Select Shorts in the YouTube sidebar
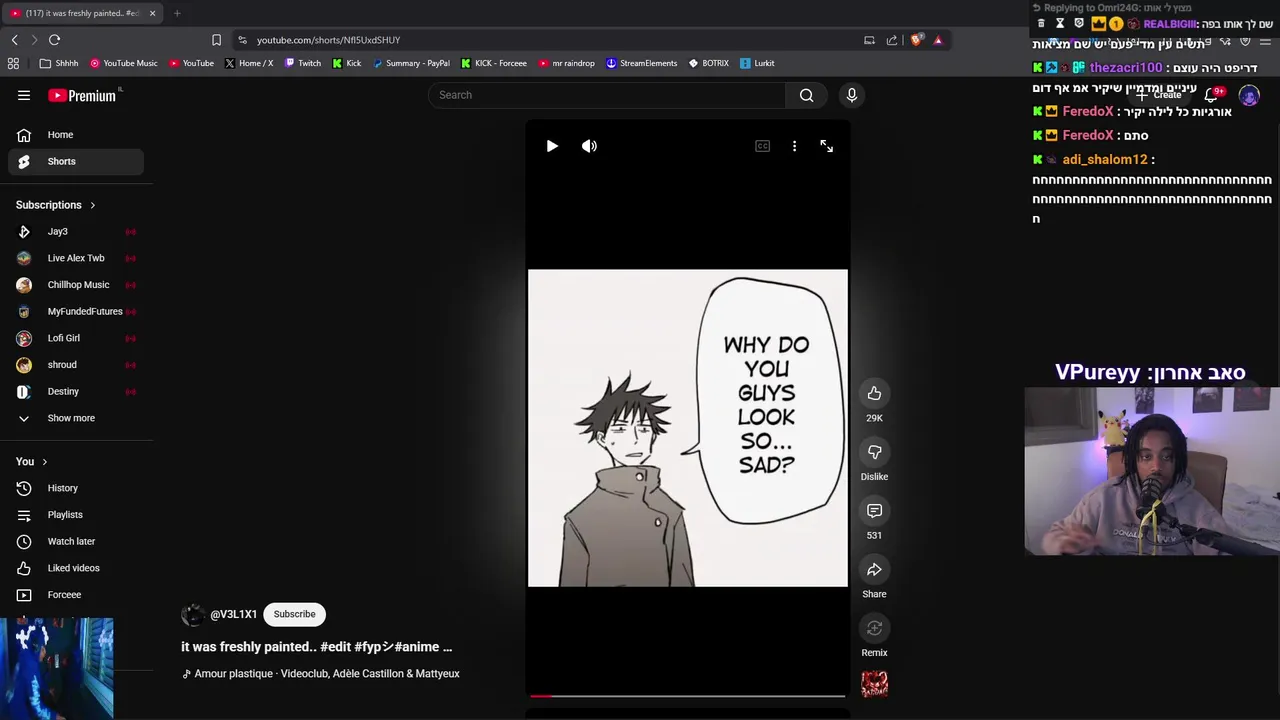 coord(76,161)
